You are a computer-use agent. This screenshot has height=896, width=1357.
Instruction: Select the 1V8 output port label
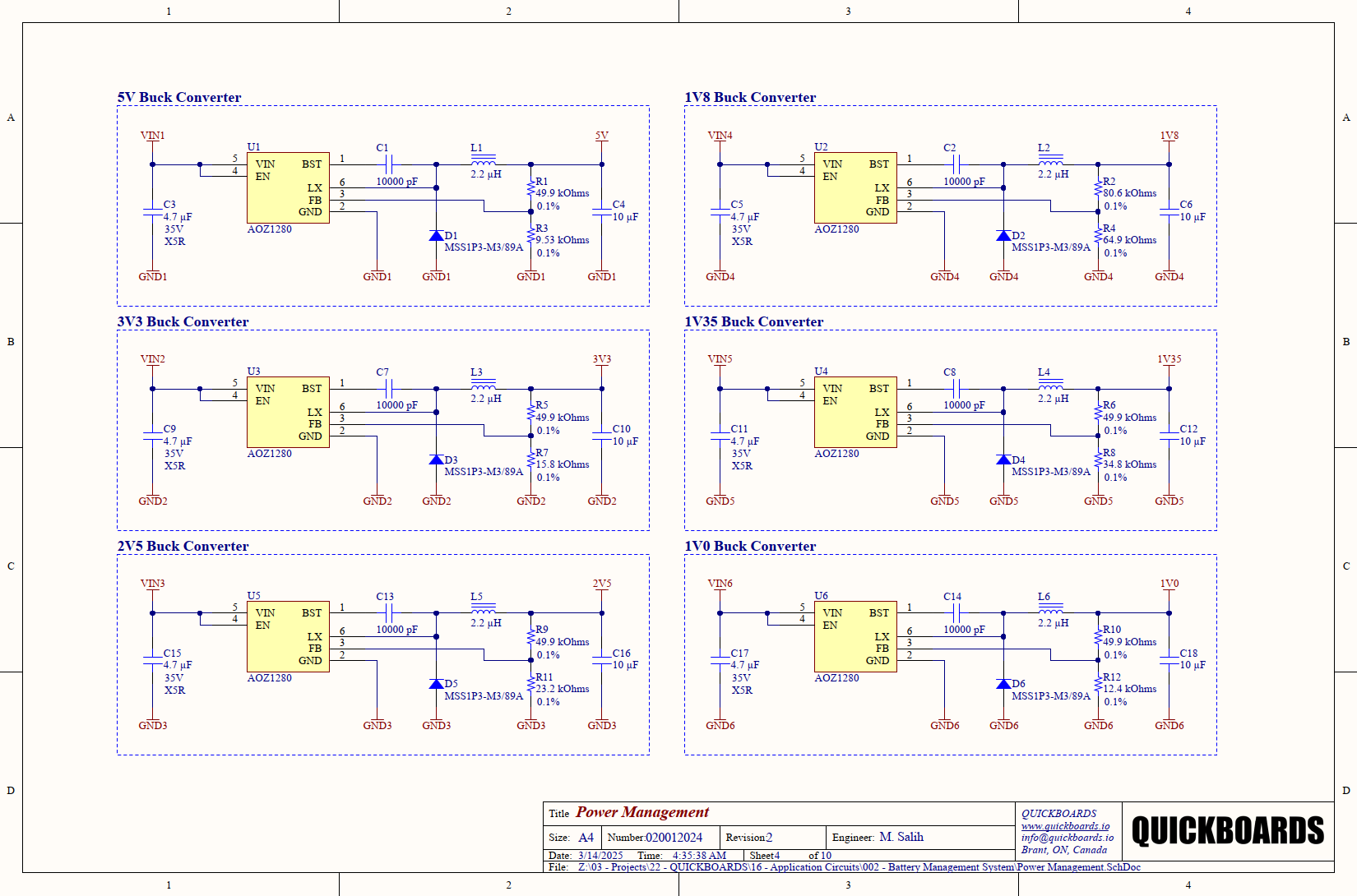coord(1169,136)
